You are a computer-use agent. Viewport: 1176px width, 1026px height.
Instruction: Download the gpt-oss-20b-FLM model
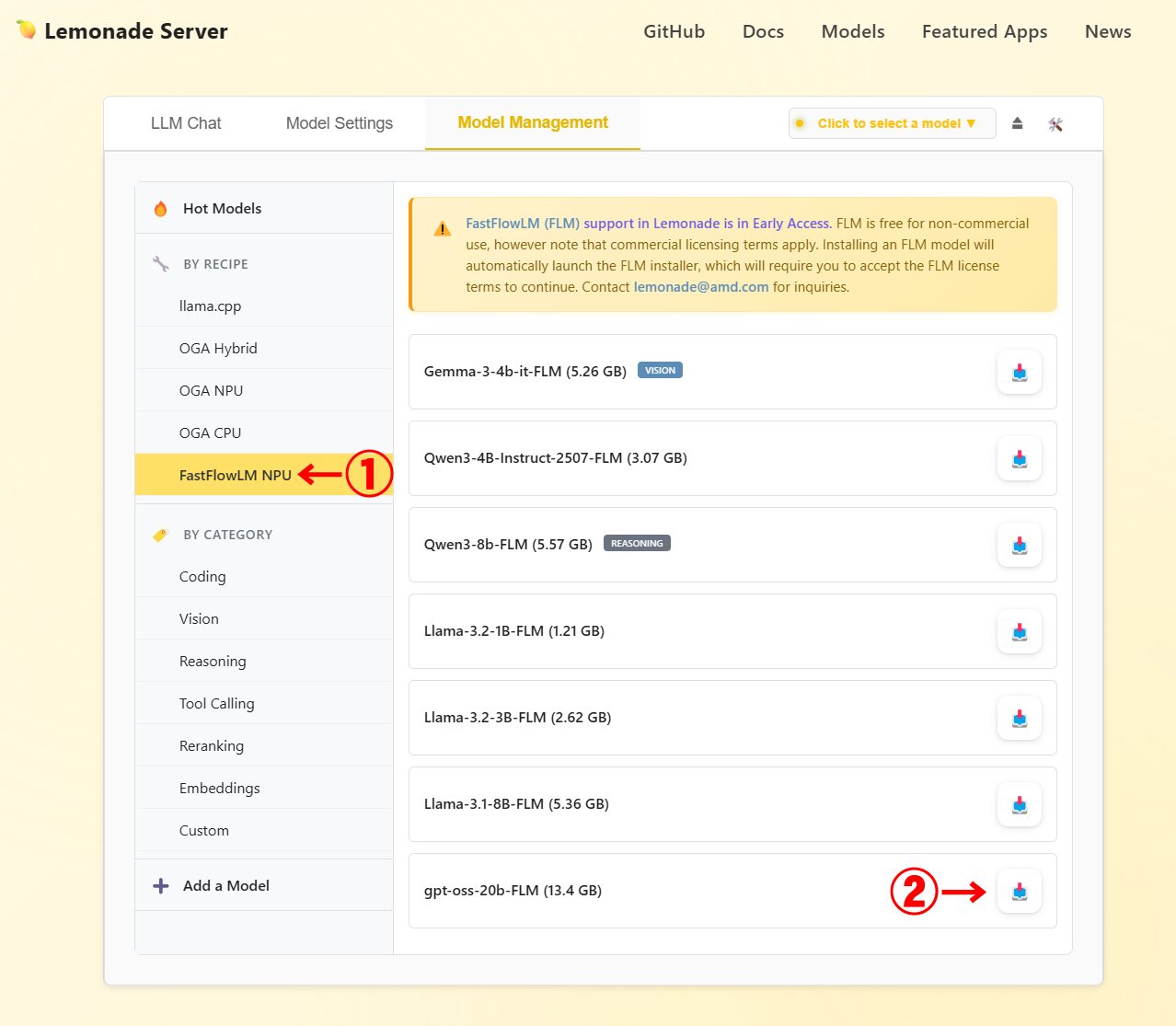pos(1019,891)
